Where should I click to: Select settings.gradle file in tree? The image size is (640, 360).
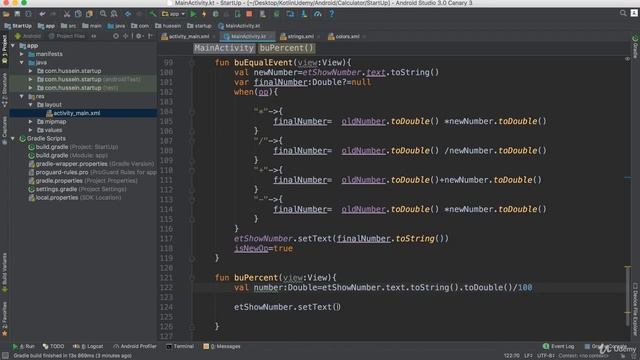click(x=77, y=189)
